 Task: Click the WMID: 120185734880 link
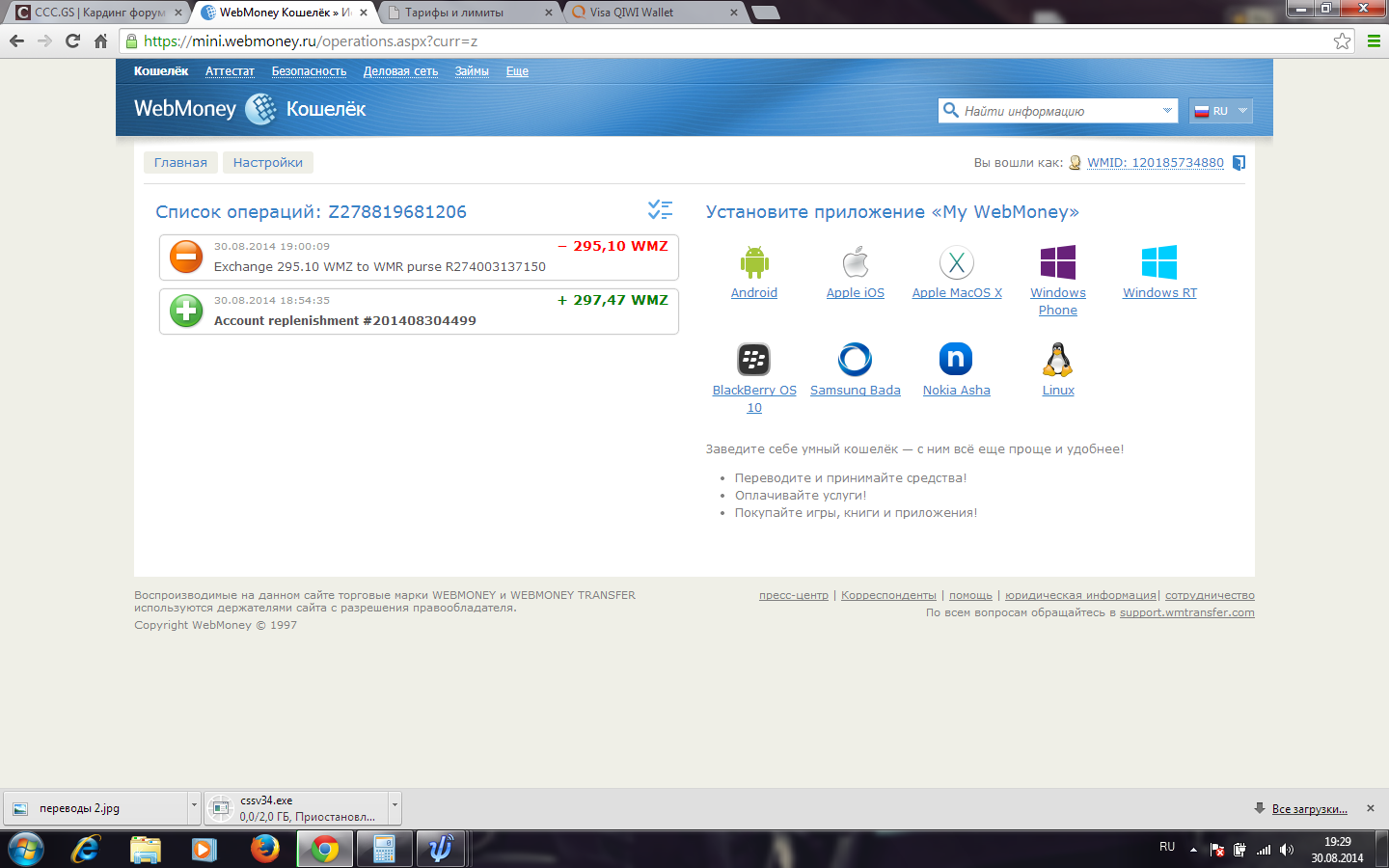point(1156,162)
